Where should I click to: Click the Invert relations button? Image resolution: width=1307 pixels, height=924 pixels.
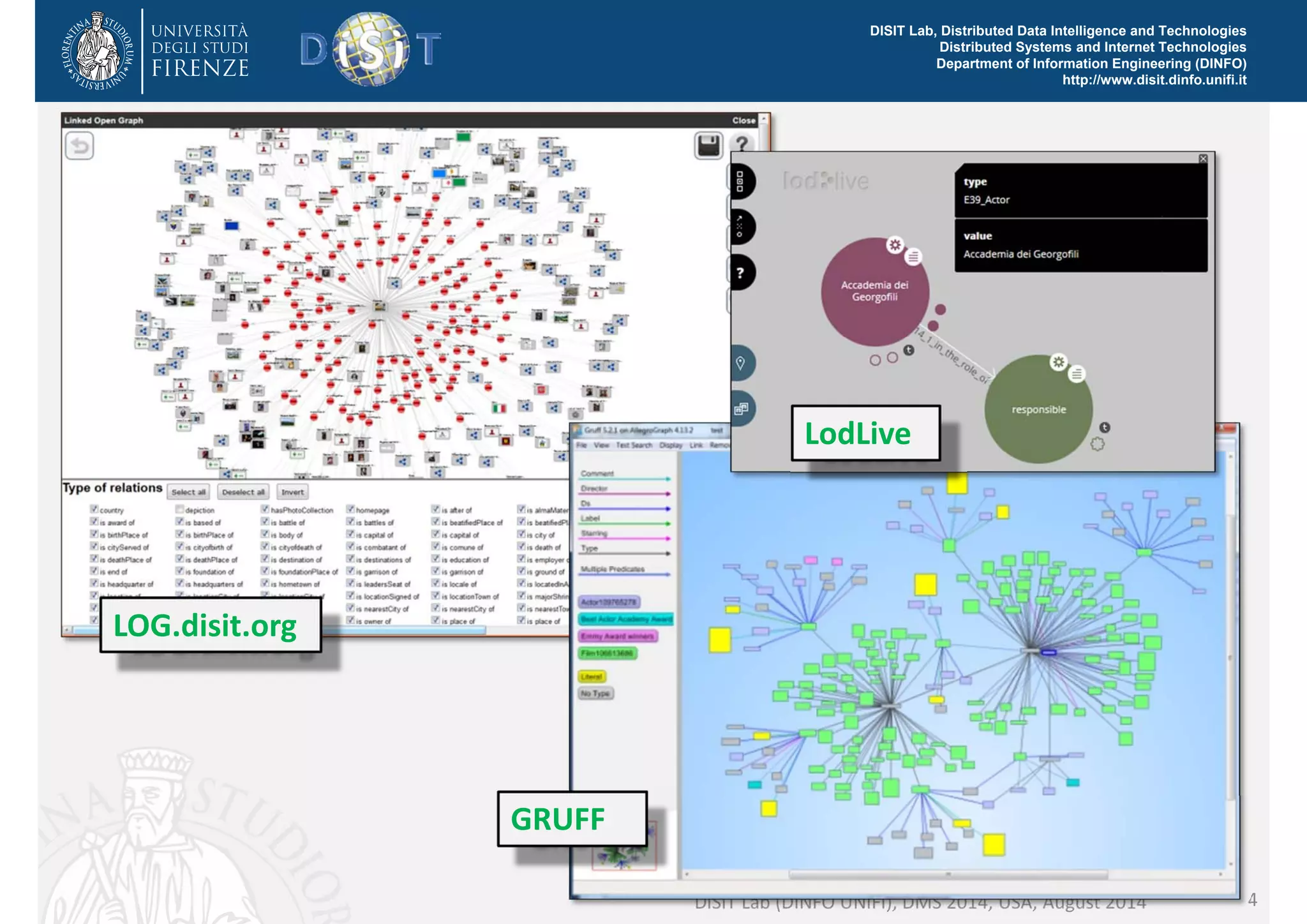pyautogui.click(x=293, y=492)
